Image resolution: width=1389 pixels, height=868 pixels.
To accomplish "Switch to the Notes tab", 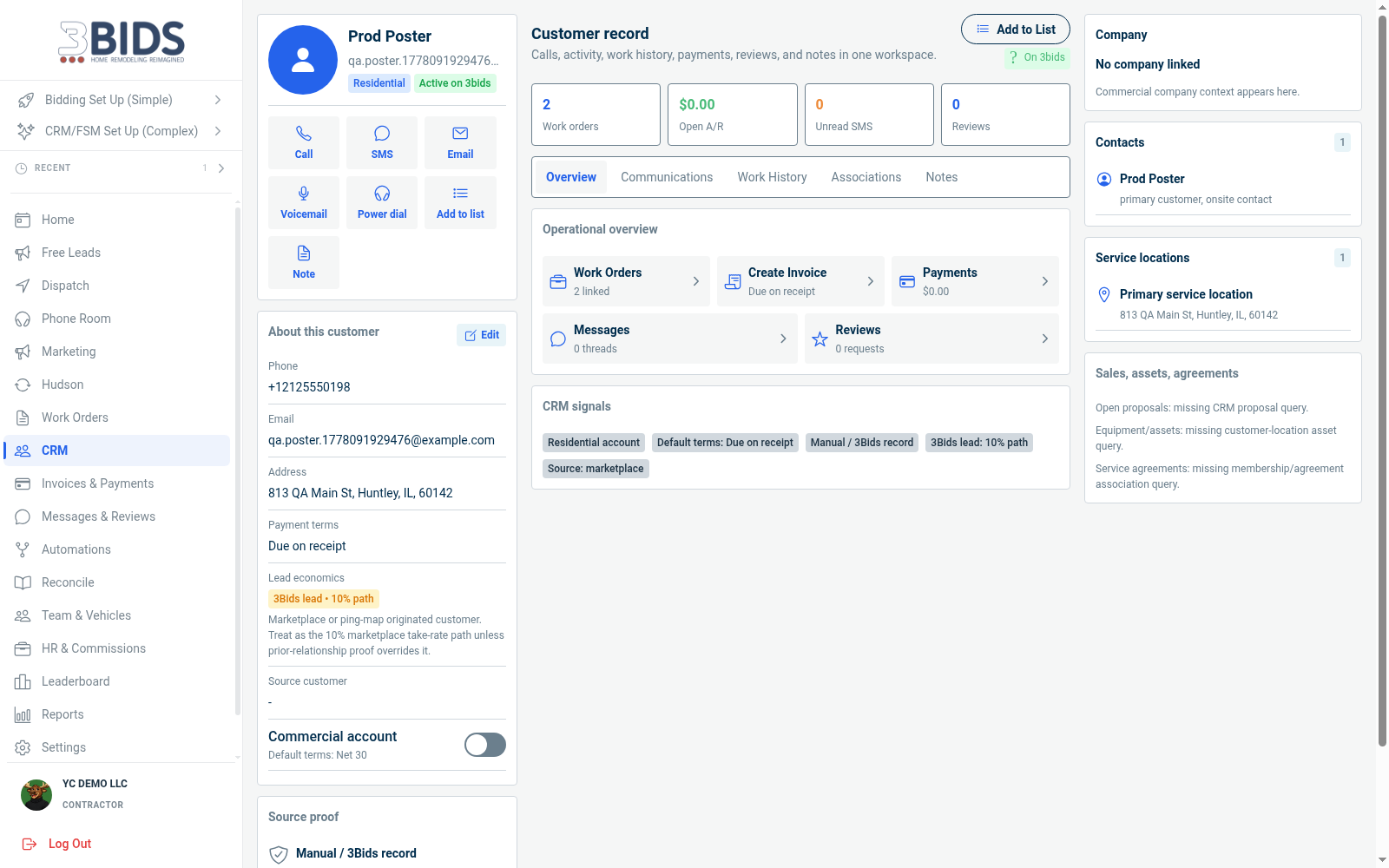I will [x=942, y=177].
